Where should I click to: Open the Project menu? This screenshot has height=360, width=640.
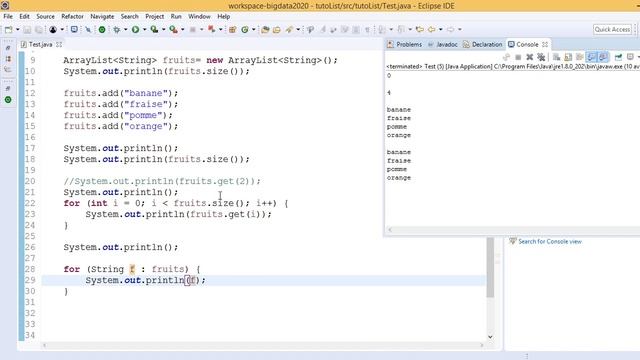pyautogui.click(x=154, y=16)
